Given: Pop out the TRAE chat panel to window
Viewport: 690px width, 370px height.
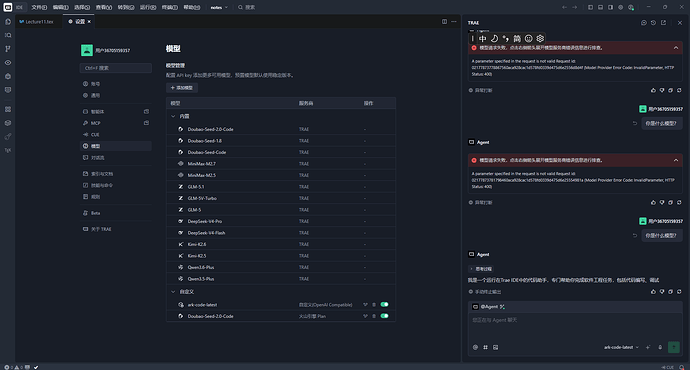Looking at the screenshot, I should pos(664,22).
